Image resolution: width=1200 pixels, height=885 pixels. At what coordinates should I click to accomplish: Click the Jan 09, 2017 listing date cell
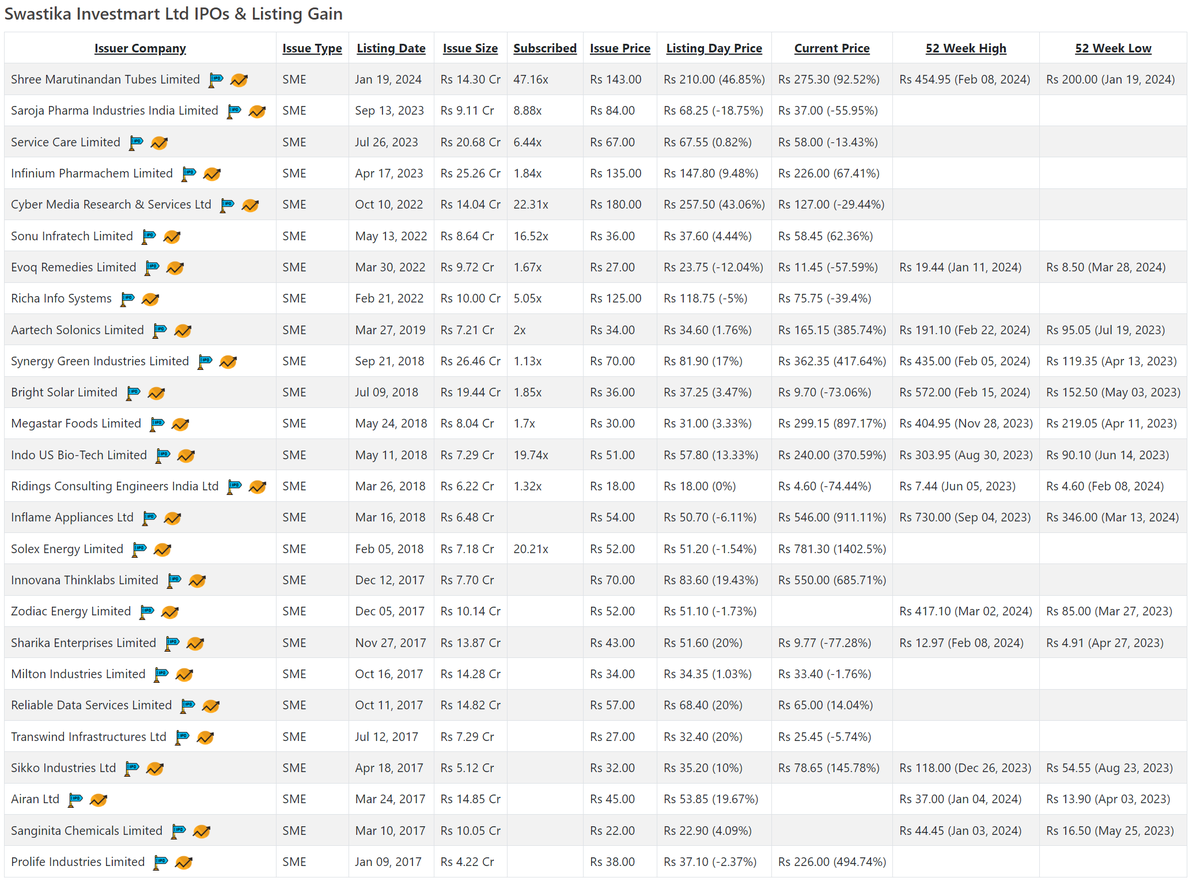tap(389, 862)
